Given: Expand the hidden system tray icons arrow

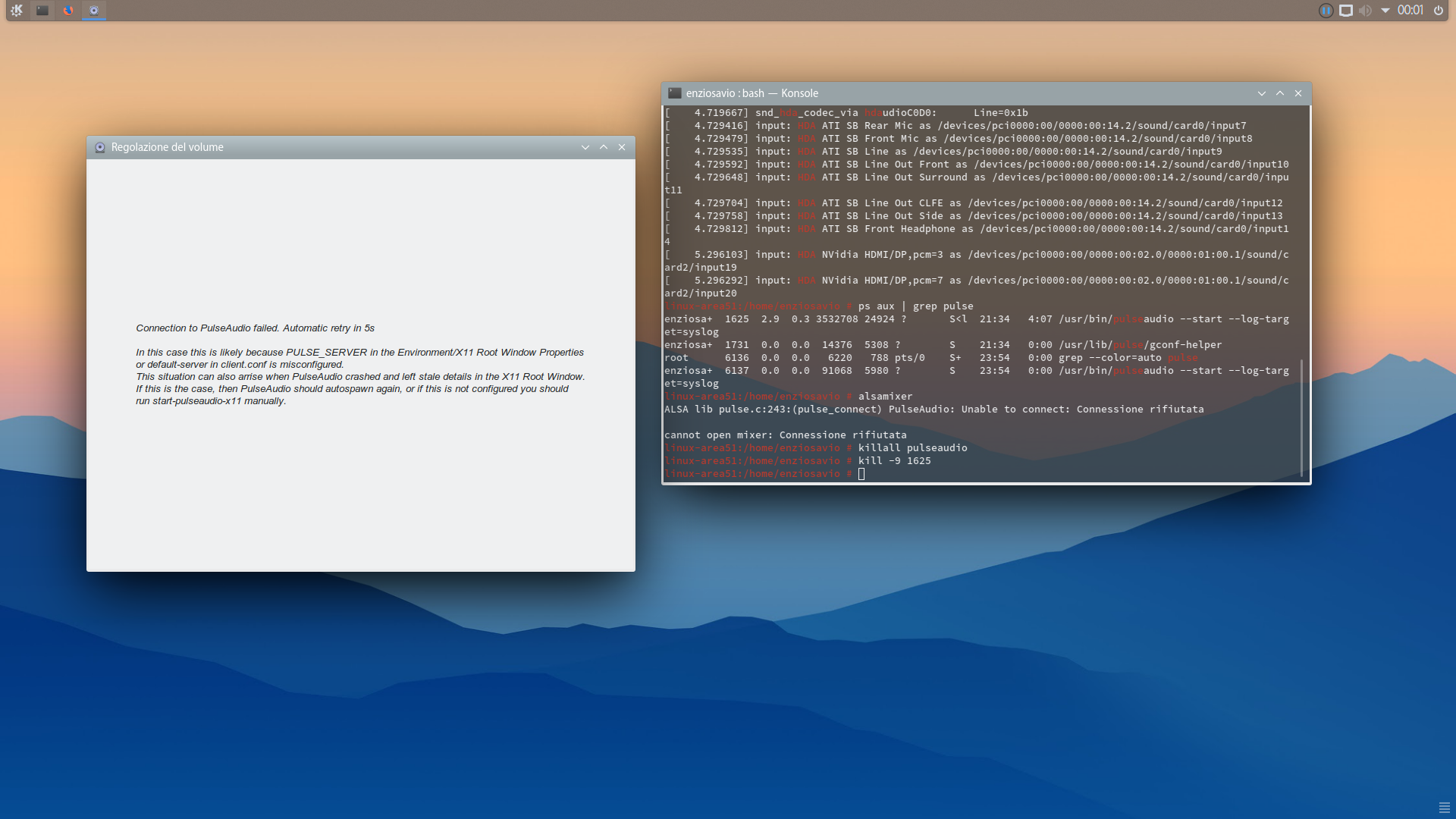Looking at the screenshot, I should click(1385, 11).
